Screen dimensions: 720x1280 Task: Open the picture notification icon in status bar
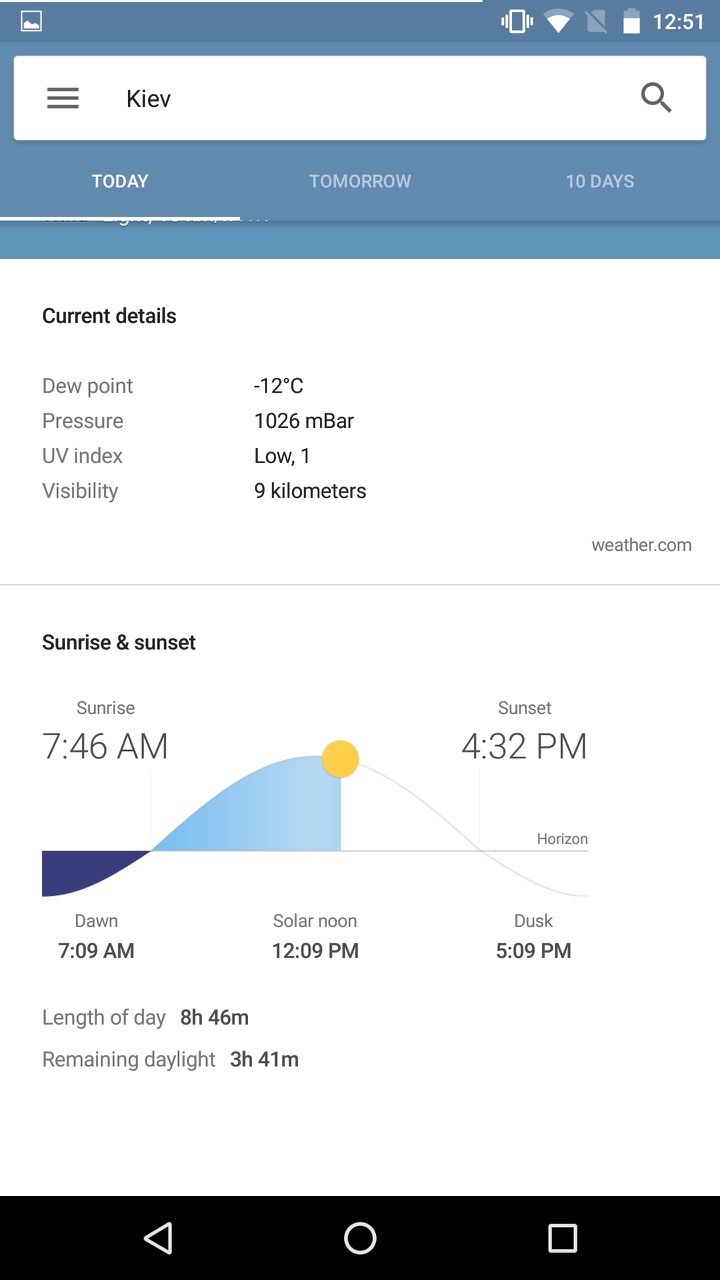31,21
